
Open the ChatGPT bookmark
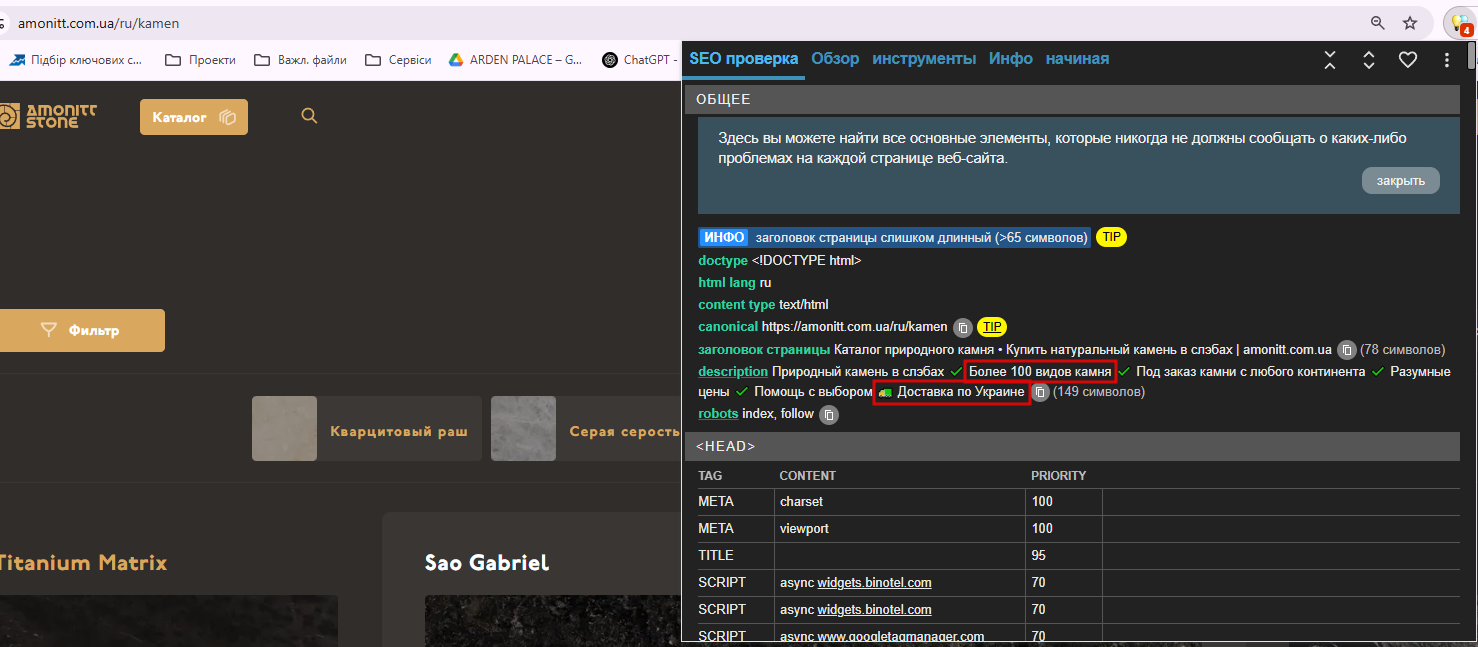641,60
